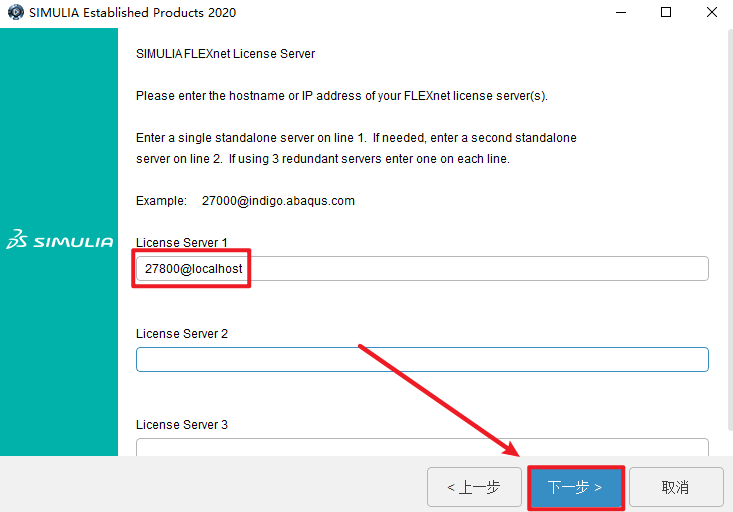Click the License Server 3 label
The height and width of the screenshot is (512, 733).
182,425
